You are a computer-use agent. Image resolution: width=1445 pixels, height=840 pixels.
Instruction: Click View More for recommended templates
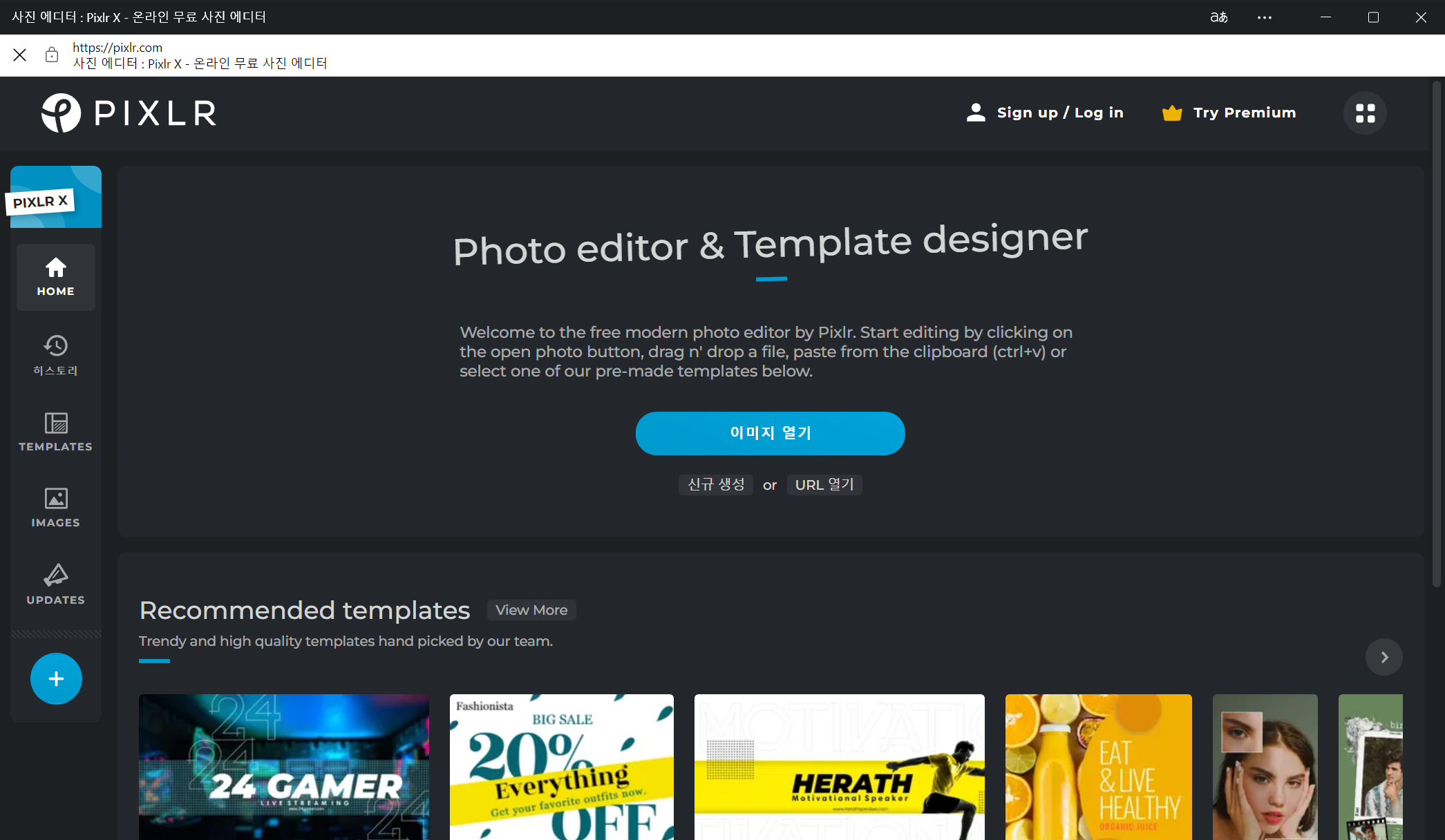click(x=531, y=610)
